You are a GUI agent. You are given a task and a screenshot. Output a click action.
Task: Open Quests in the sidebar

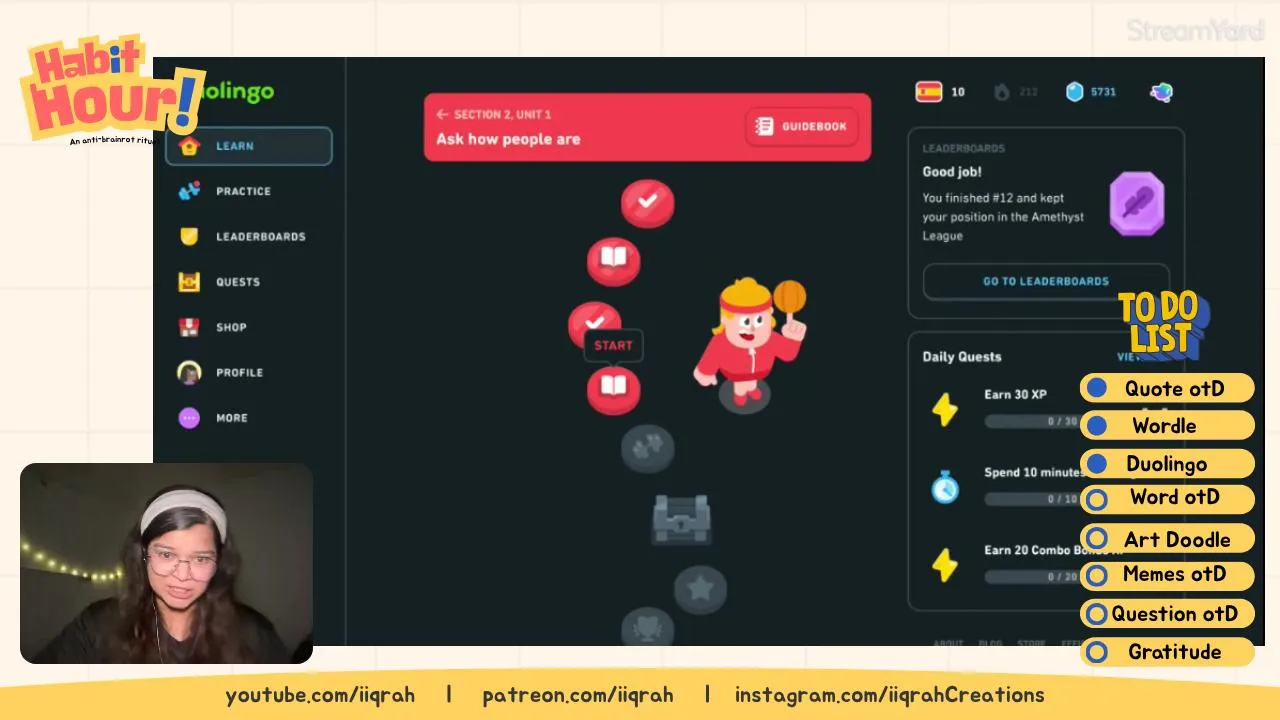249,282
